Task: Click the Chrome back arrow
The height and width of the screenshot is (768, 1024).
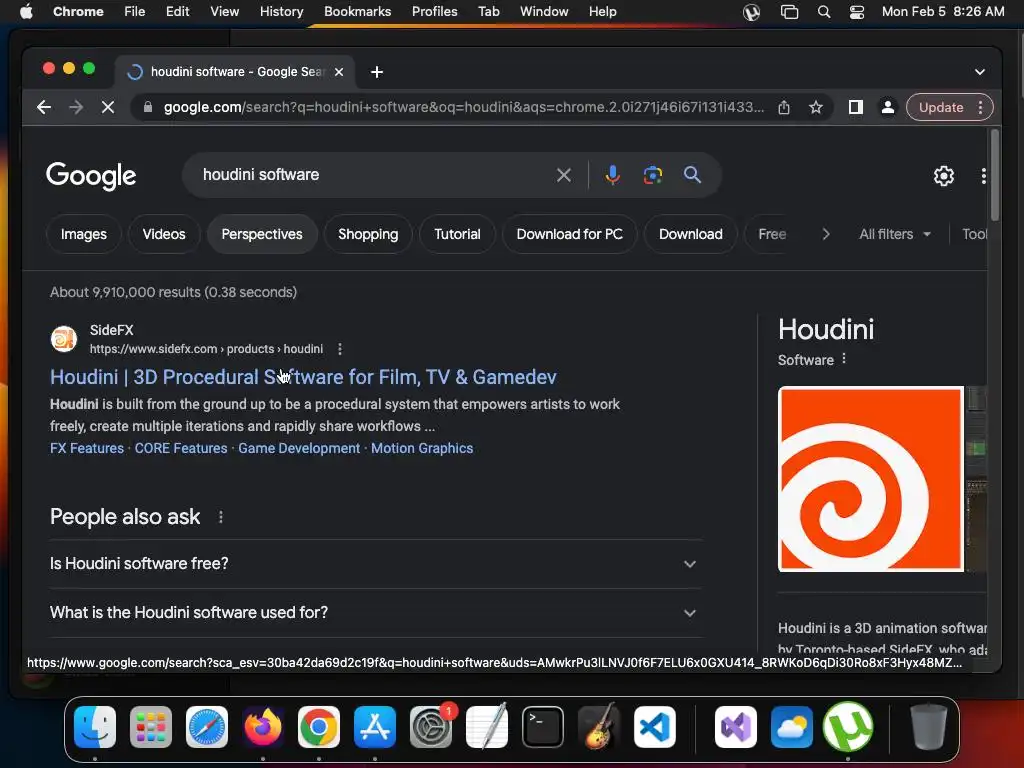Action: pos(44,107)
